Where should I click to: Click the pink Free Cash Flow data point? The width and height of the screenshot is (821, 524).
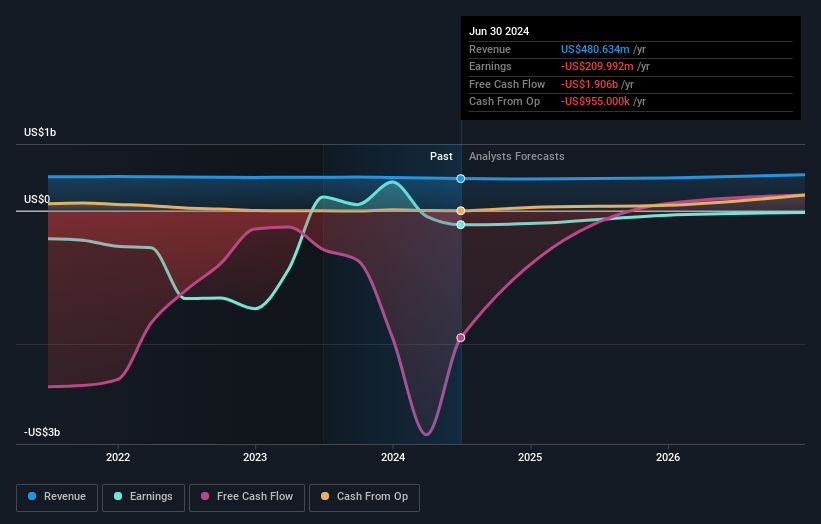point(461,338)
